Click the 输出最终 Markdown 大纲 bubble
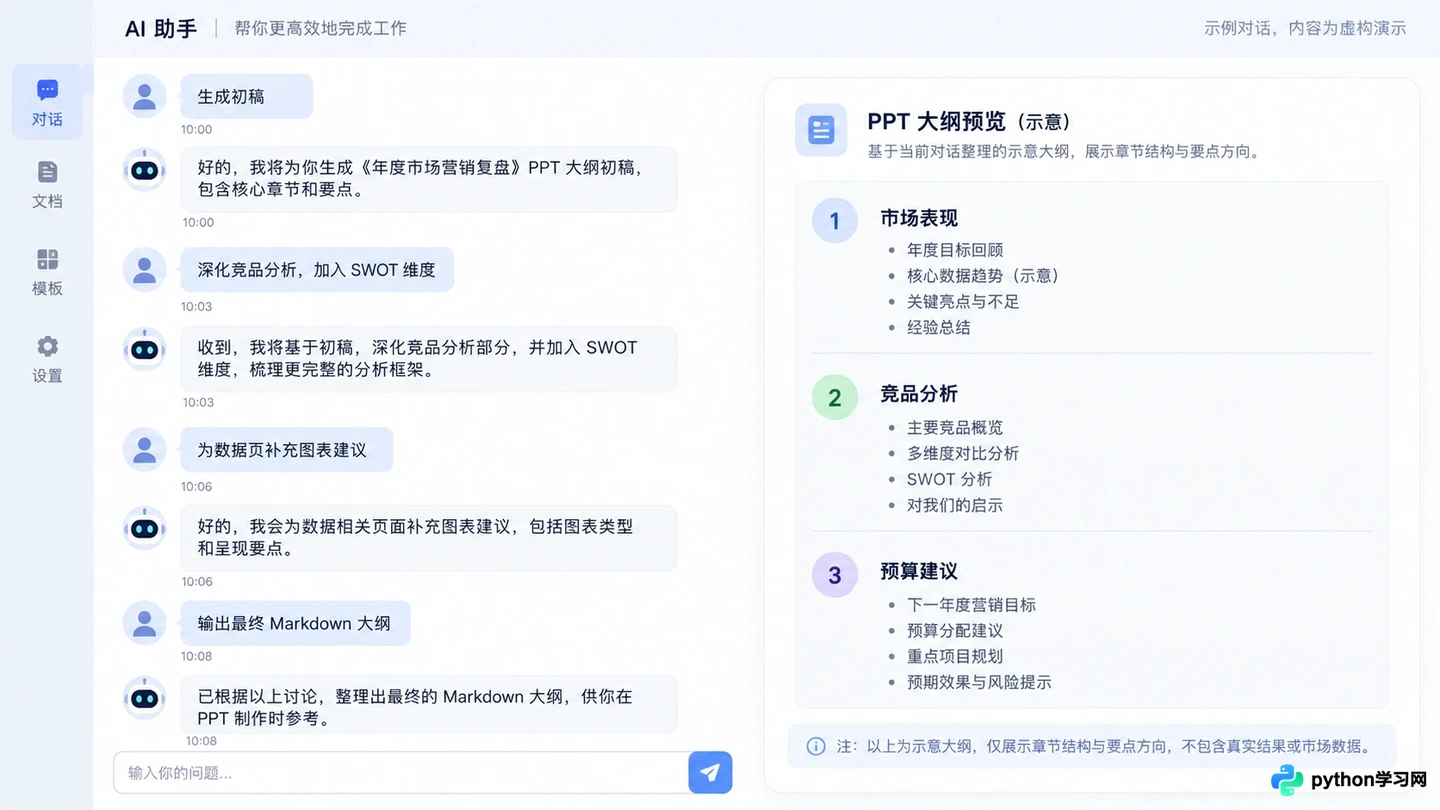Image resolution: width=1440 pixels, height=810 pixels. pyautogui.click(x=296, y=623)
